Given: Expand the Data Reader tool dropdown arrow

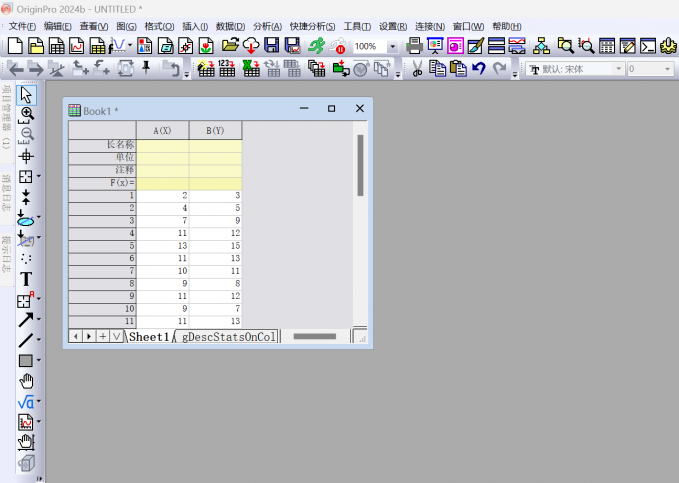Looking at the screenshot, I should [39, 176].
